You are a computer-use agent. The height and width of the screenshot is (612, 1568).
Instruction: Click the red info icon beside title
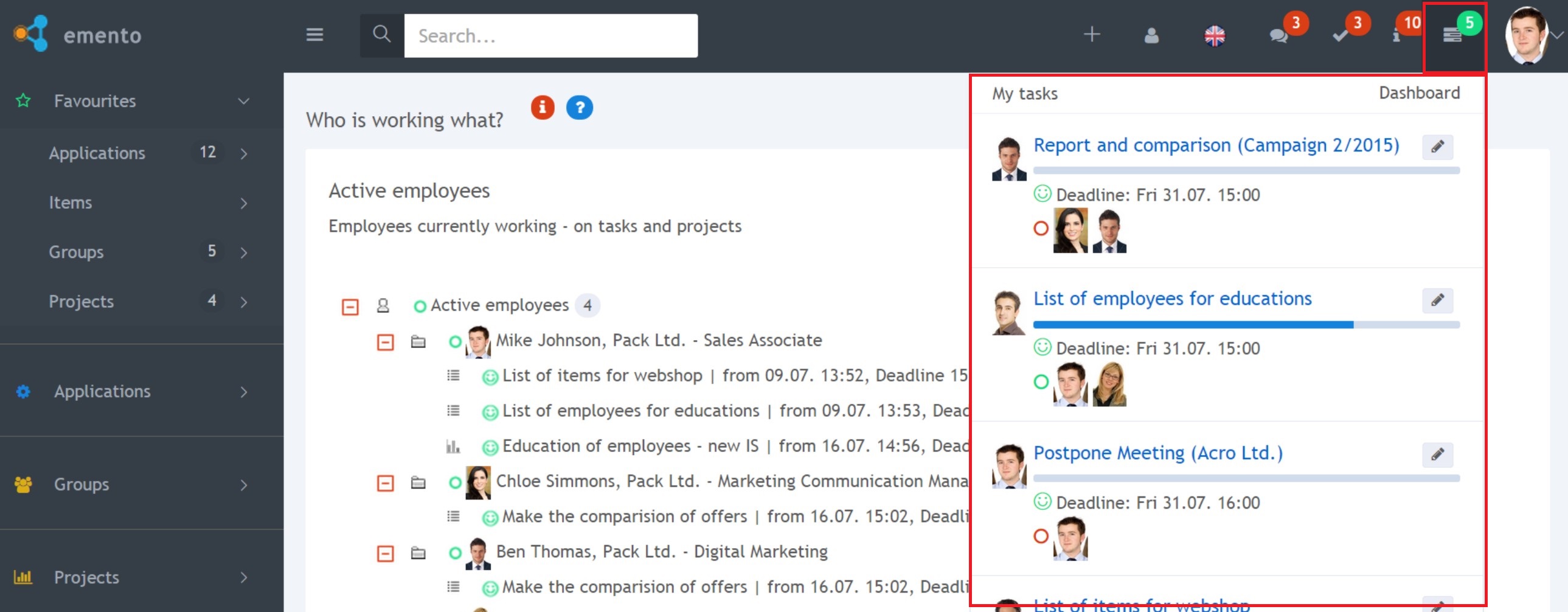pos(543,108)
